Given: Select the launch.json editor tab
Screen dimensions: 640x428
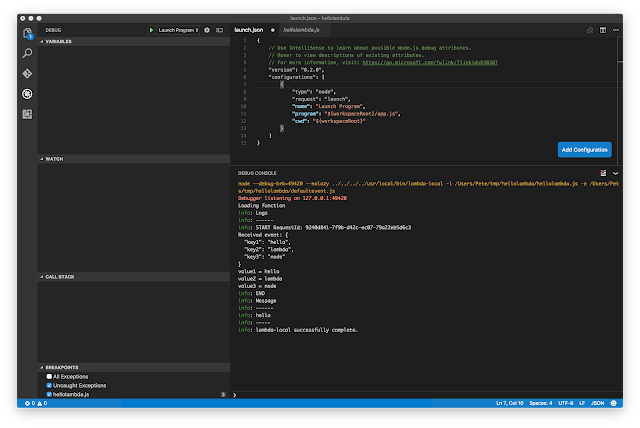Looking at the screenshot, I should [250, 30].
